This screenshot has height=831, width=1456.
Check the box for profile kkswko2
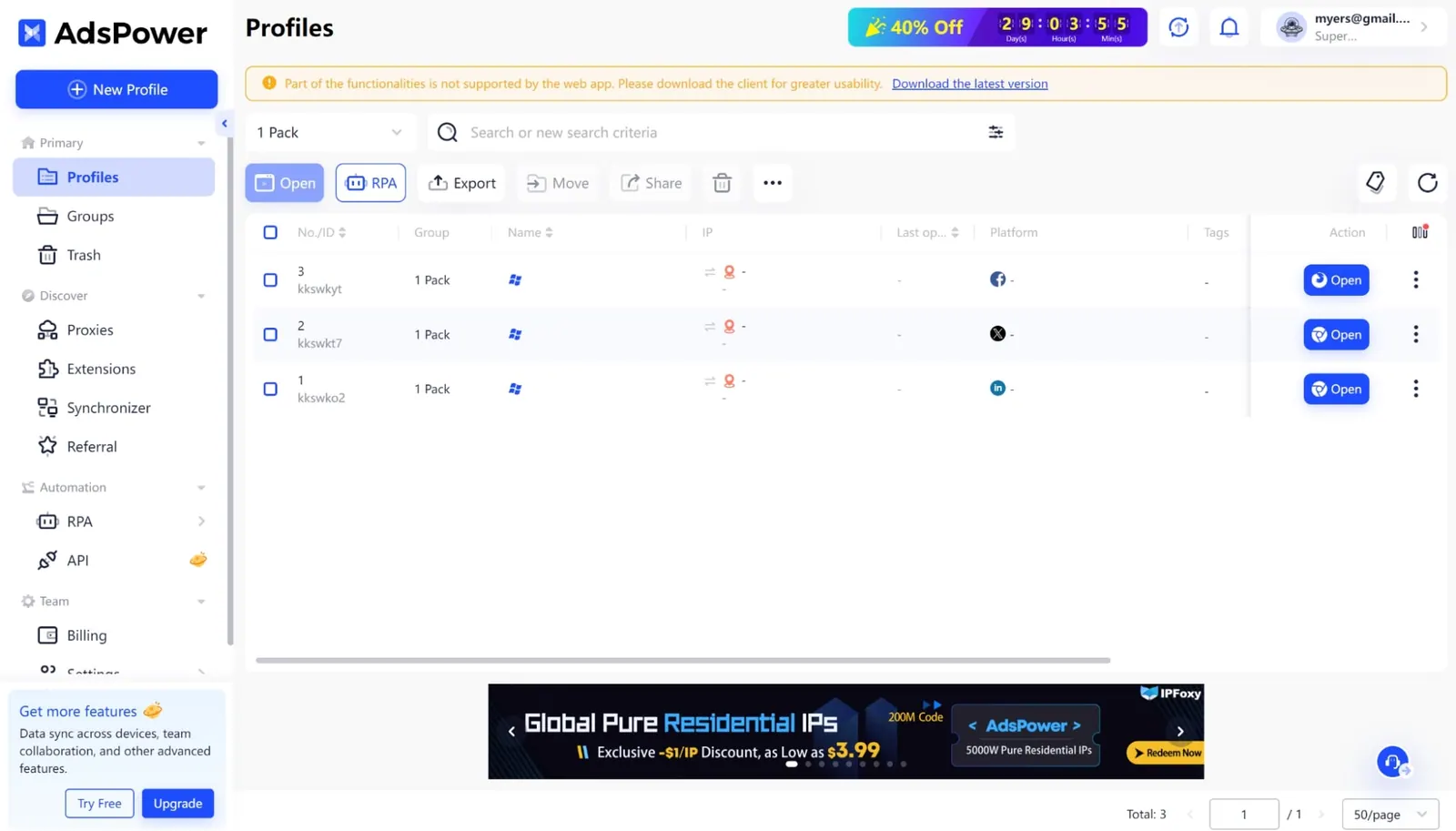tap(270, 389)
